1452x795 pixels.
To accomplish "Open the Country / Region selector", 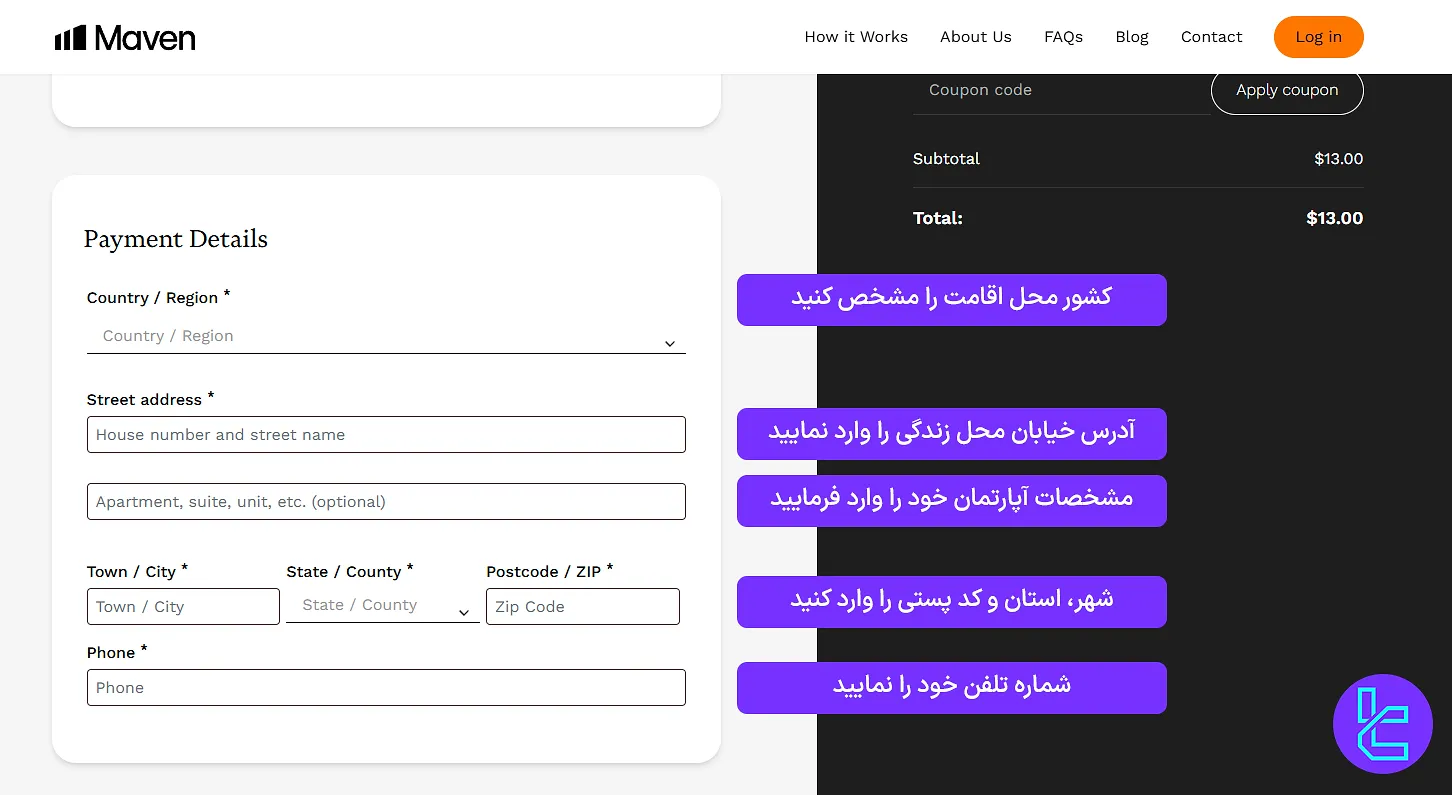I will pyautogui.click(x=386, y=336).
